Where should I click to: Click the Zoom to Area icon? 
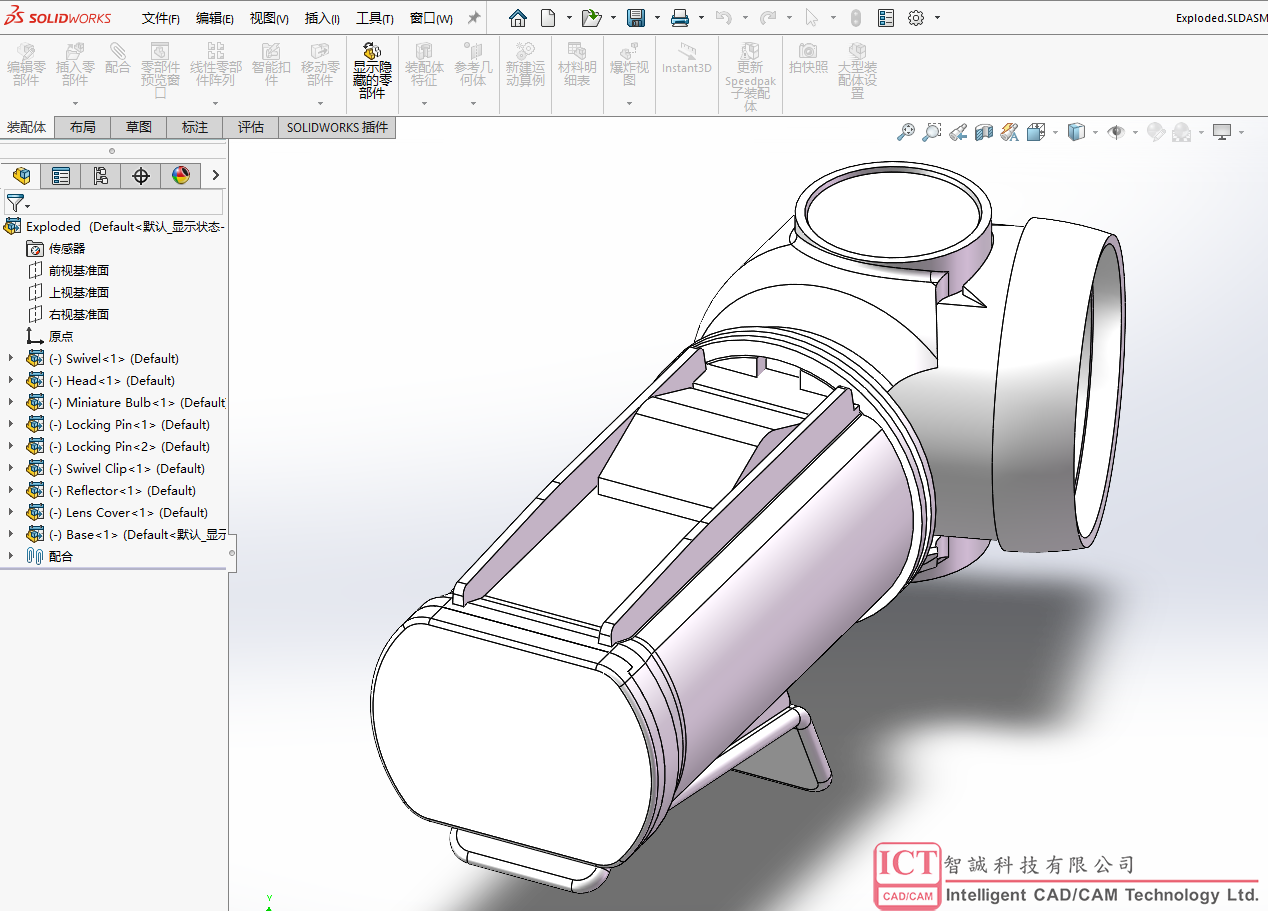[932, 132]
